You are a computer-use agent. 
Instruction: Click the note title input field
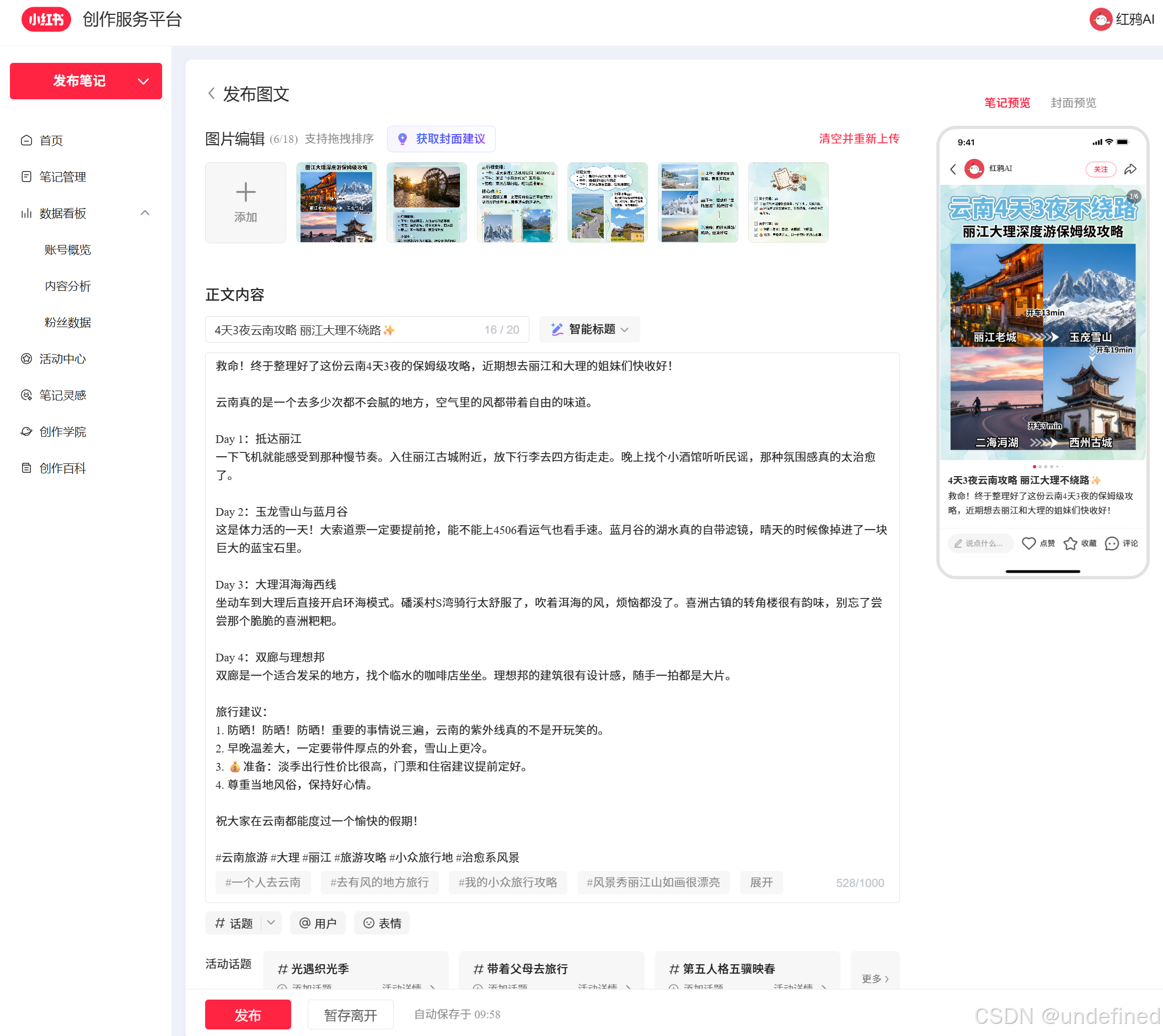(x=341, y=329)
